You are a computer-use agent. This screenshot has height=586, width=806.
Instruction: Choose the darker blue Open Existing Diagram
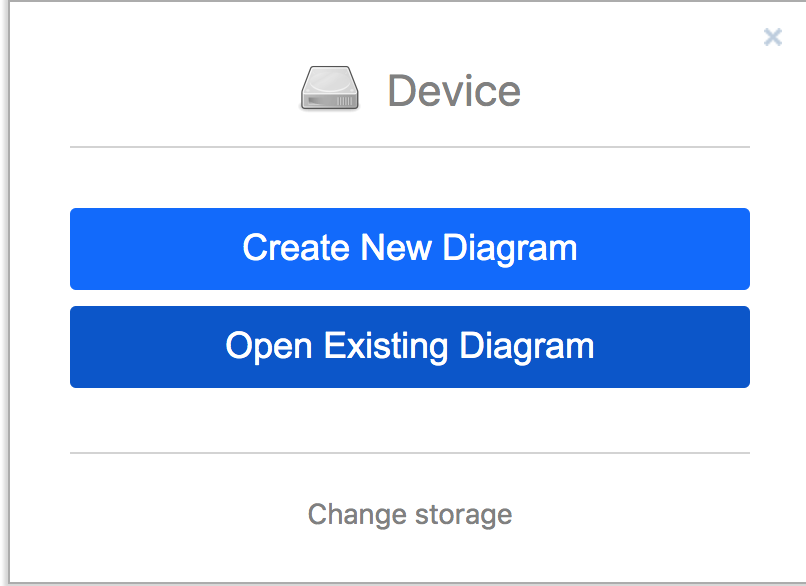pos(410,347)
